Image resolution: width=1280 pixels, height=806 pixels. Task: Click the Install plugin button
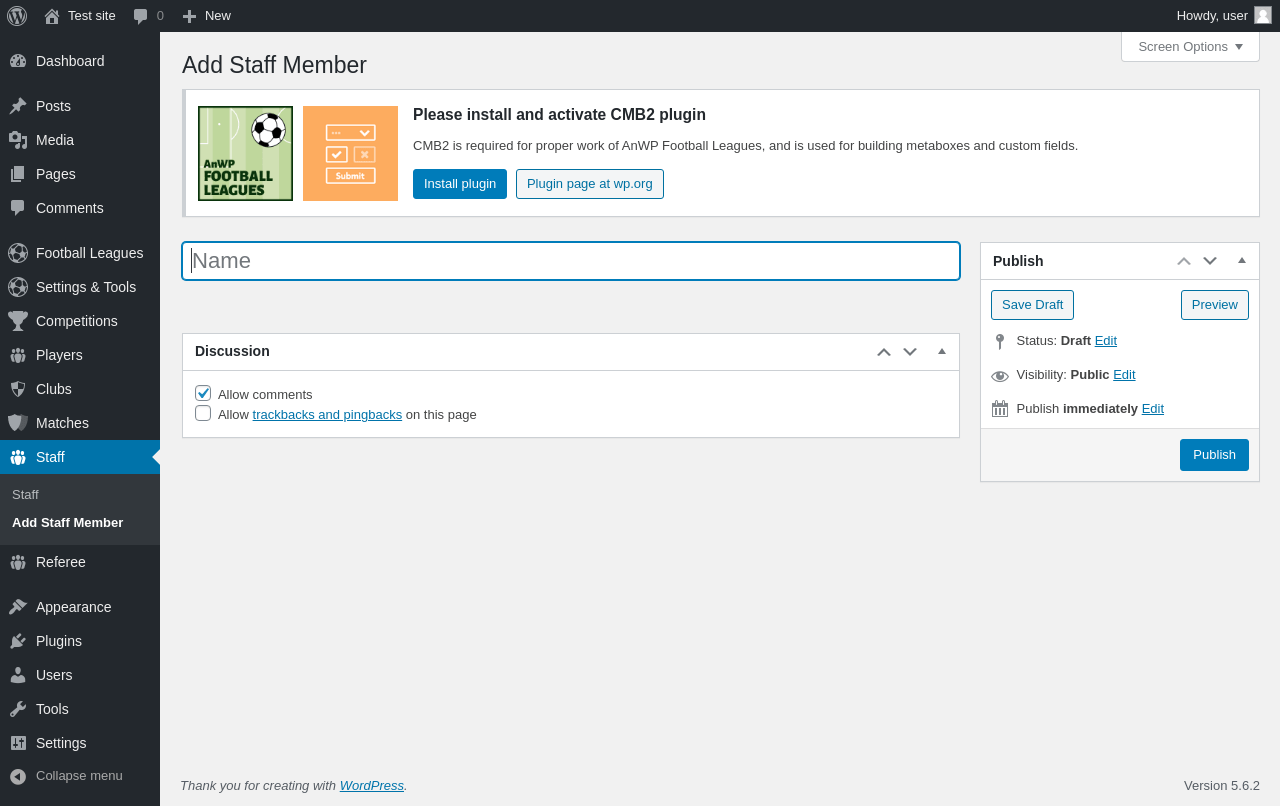pos(460,184)
